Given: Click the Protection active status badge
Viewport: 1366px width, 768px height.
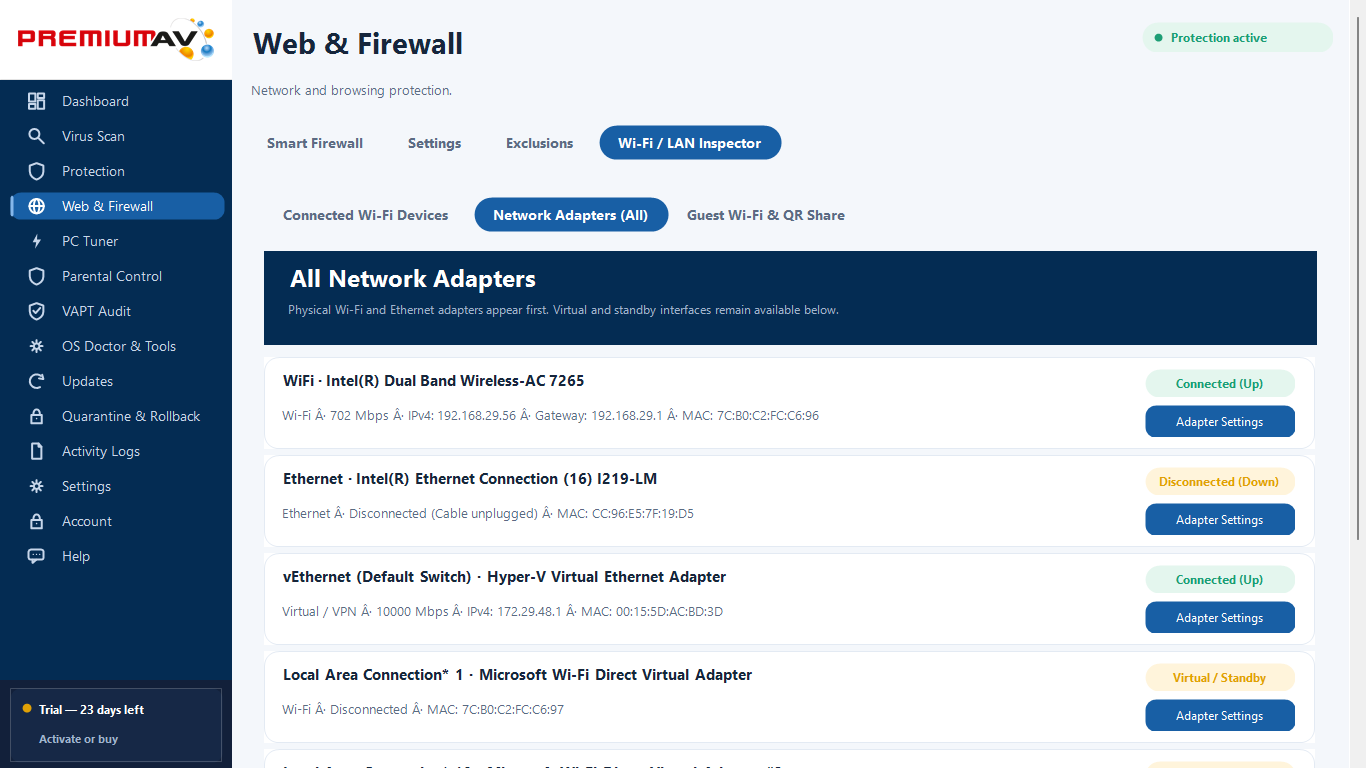Looking at the screenshot, I should tap(1238, 38).
